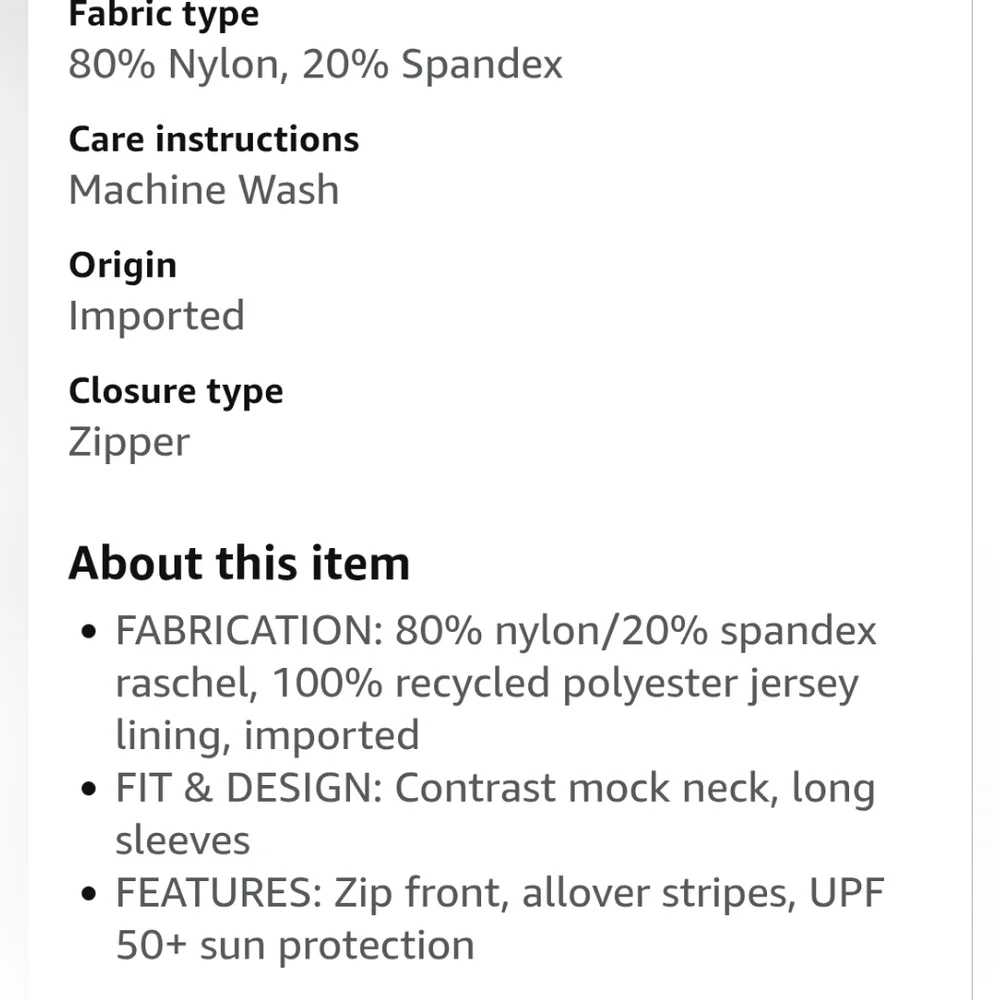Click the bullet point beside FIT & DESIGN
The height and width of the screenshot is (1000, 1000).
(89, 789)
